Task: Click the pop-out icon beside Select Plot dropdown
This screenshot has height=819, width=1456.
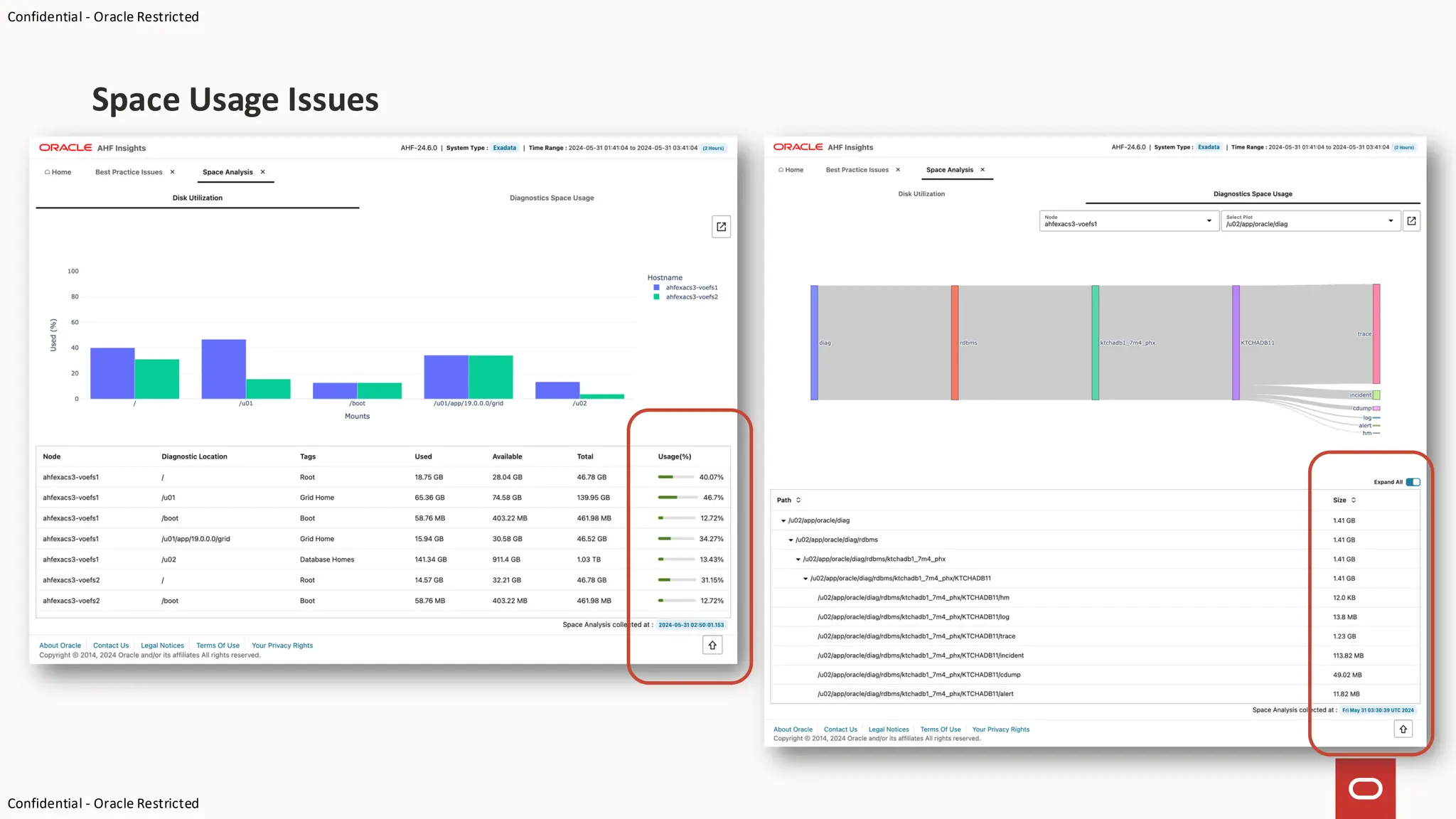Action: tap(1411, 221)
